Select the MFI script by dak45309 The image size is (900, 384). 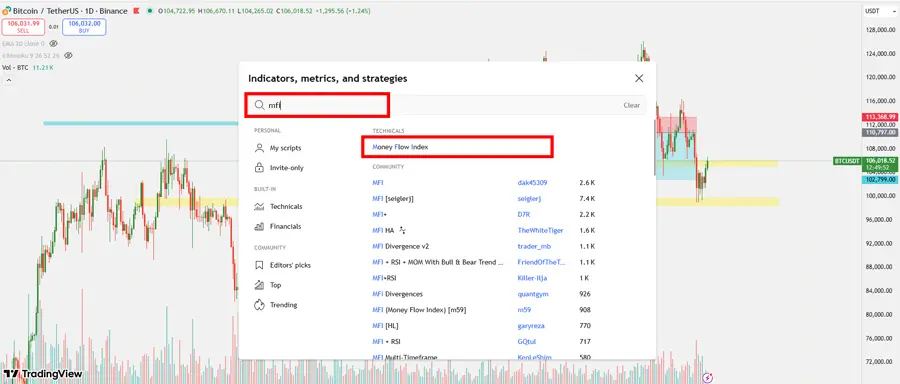(378, 183)
